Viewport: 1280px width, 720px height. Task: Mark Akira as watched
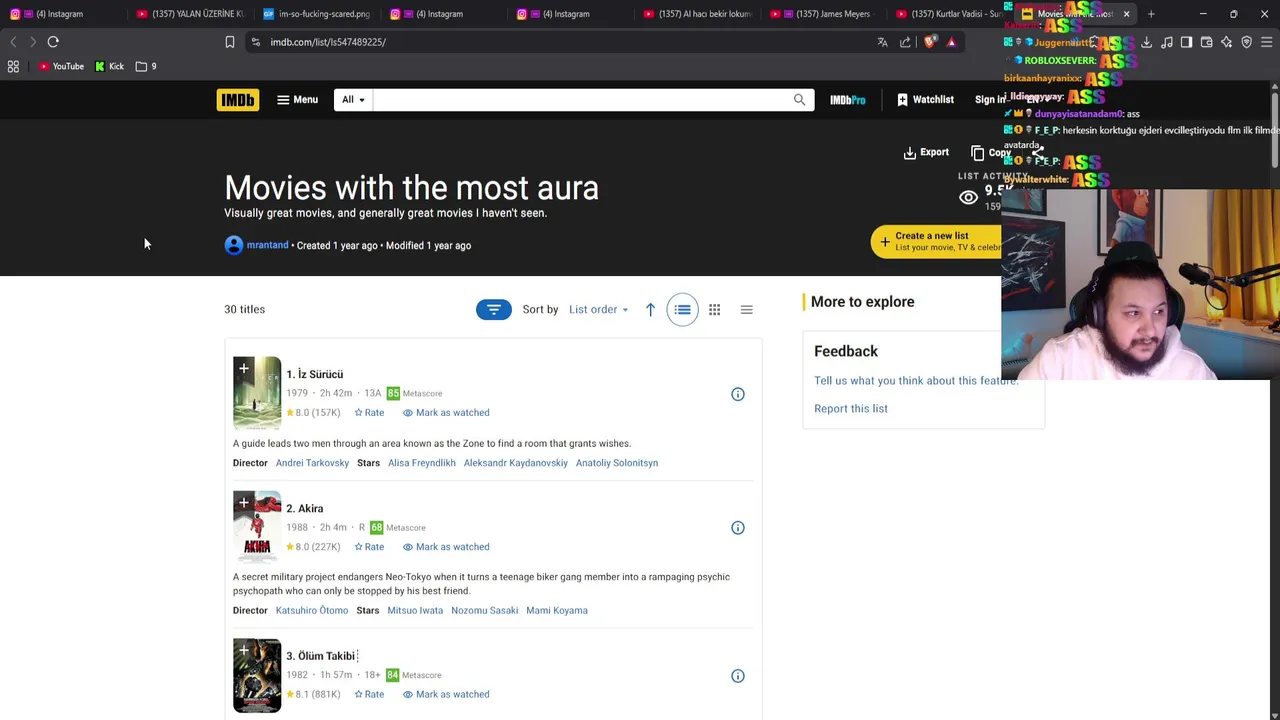(x=446, y=546)
